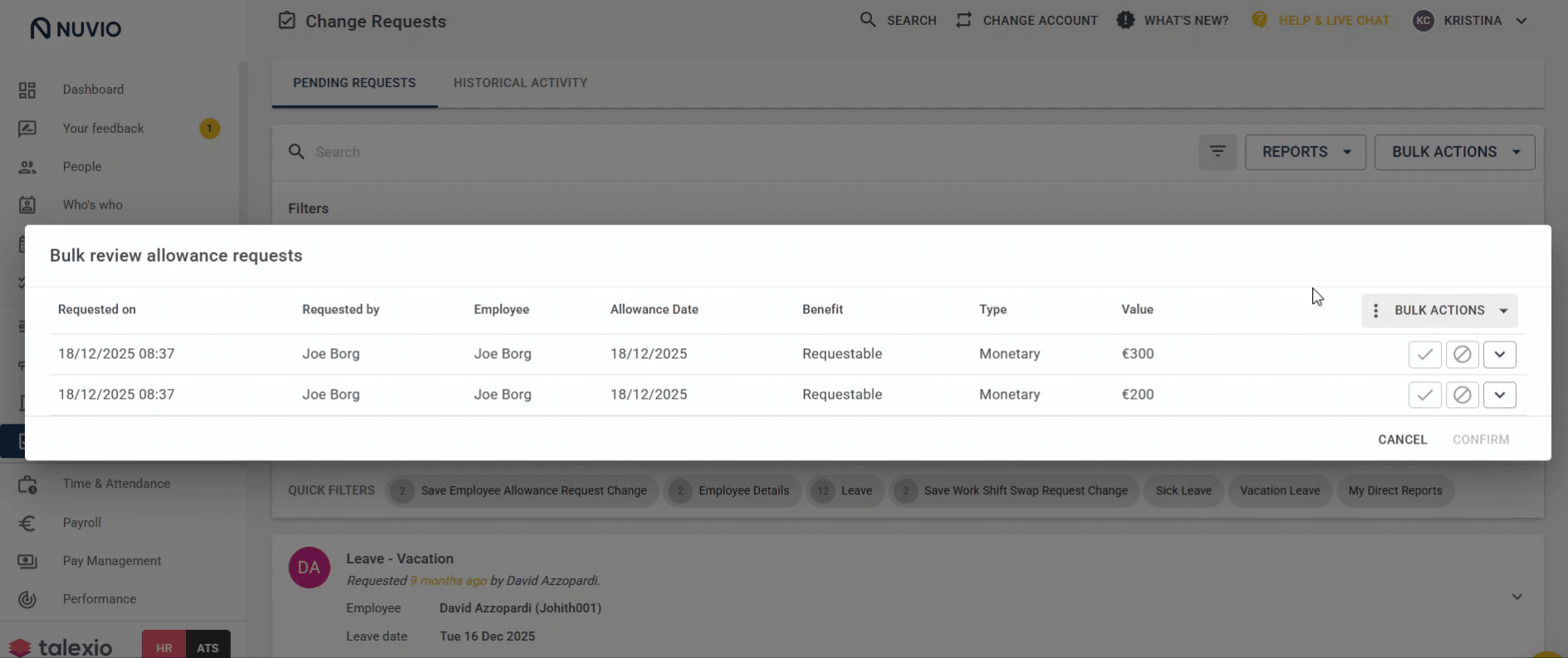Approve the €200 allowance request
Image resolution: width=1568 pixels, height=658 pixels.
point(1424,395)
